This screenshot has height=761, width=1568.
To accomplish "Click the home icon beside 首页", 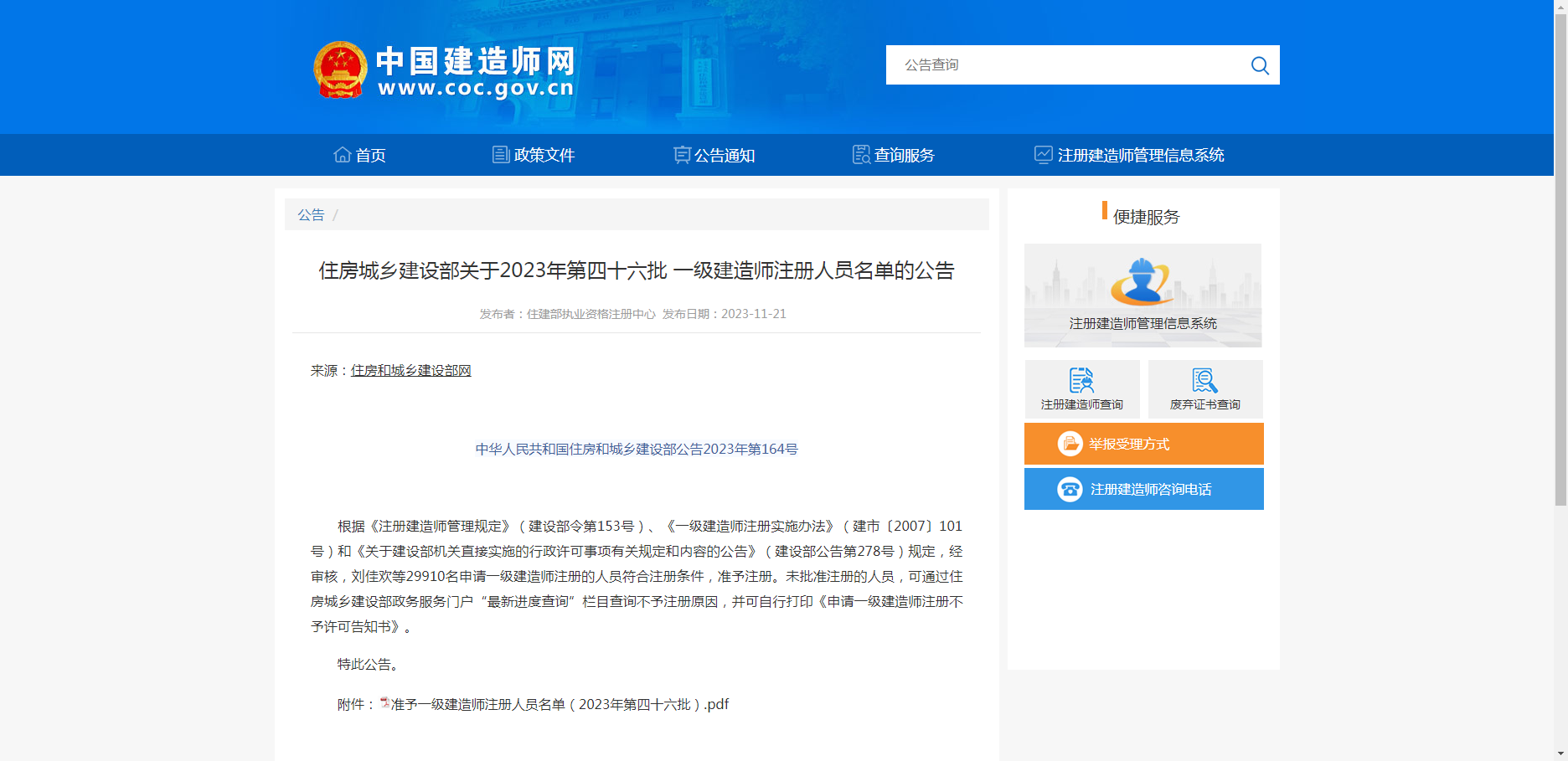I will click(x=342, y=154).
